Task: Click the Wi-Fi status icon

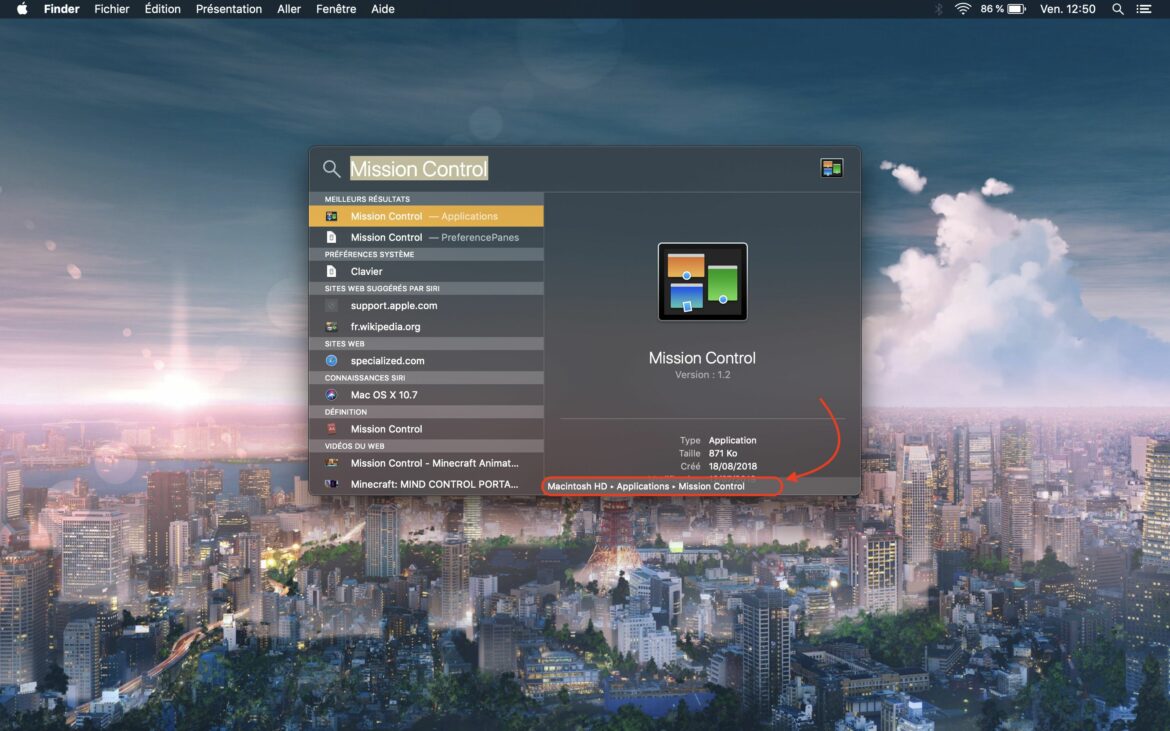Action: pyautogui.click(x=963, y=9)
